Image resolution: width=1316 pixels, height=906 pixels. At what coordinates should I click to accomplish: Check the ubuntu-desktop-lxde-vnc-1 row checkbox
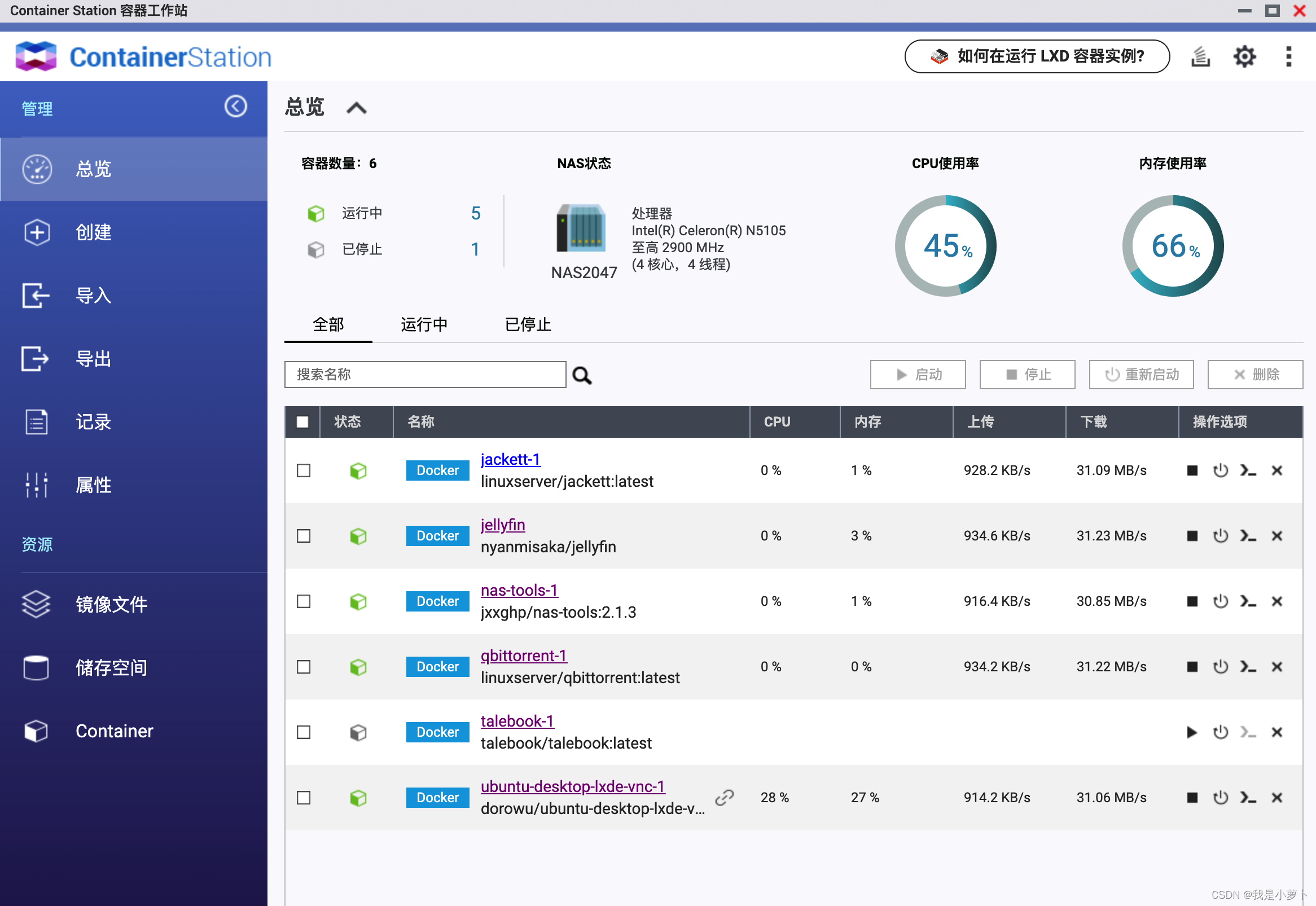(x=304, y=798)
